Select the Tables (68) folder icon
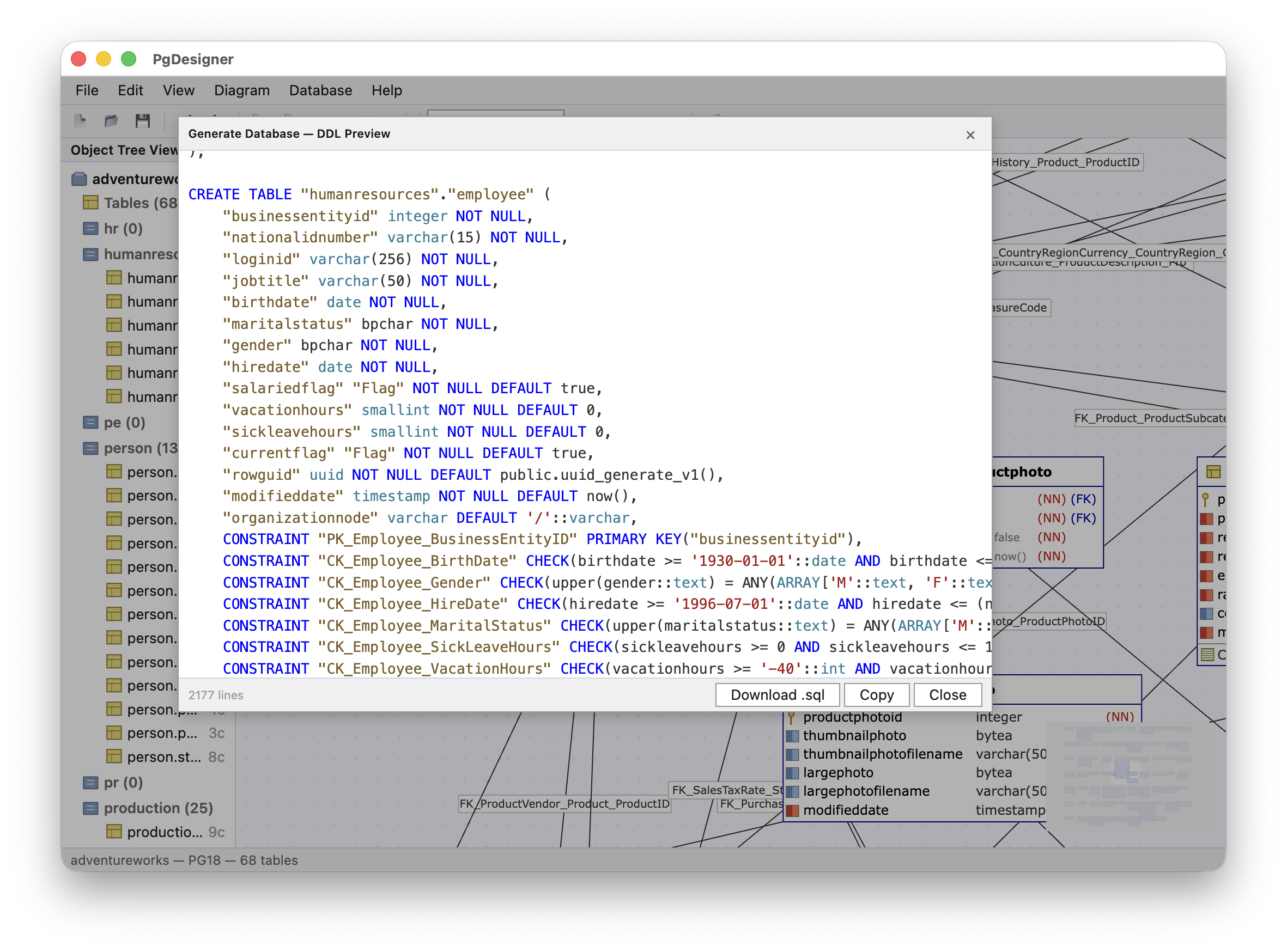This screenshot has height=952, width=1287. (x=90, y=203)
